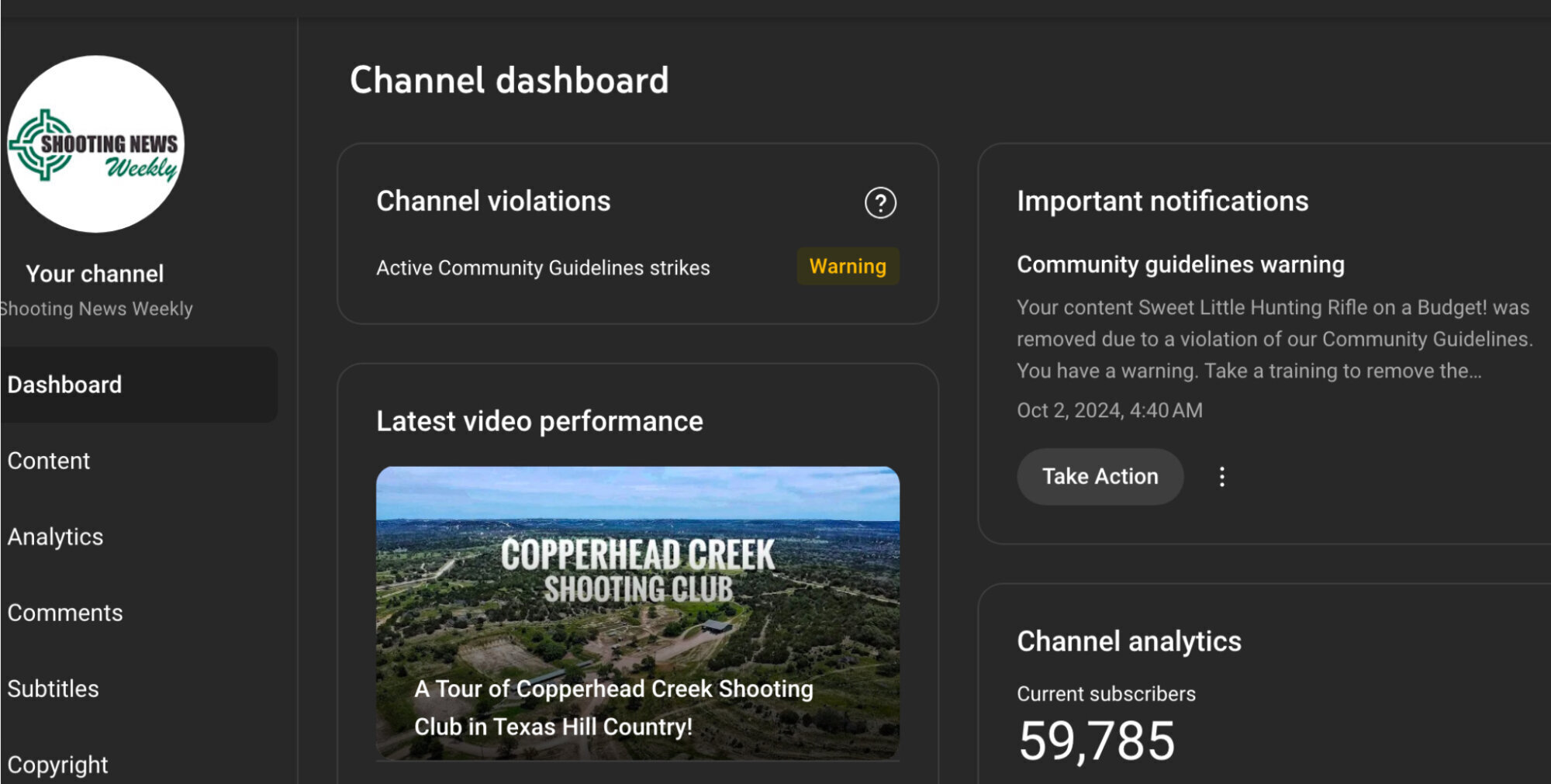1551x784 pixels.
Task: View the Comments section
Action: click(x=65, y=613)
